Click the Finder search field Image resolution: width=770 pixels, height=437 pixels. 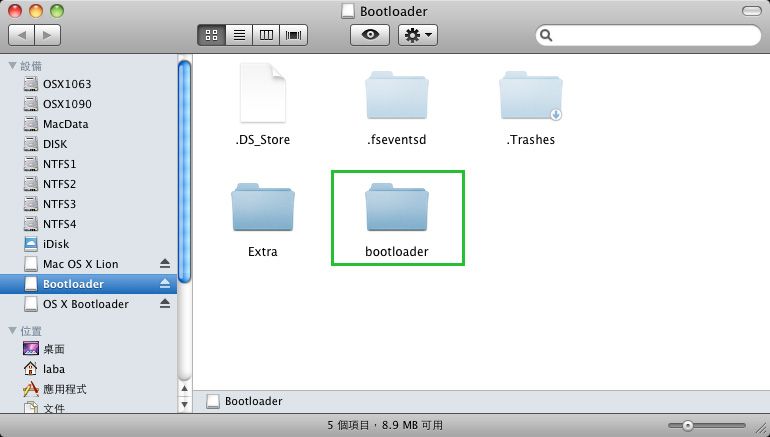pyautogui.click(x=648, y=35)
